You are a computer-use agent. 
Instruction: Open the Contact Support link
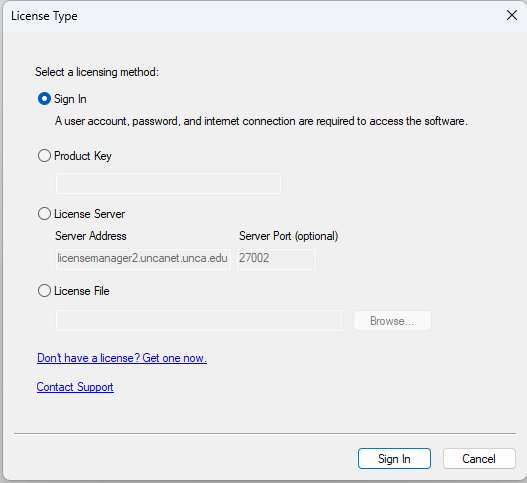click(75, 387)
